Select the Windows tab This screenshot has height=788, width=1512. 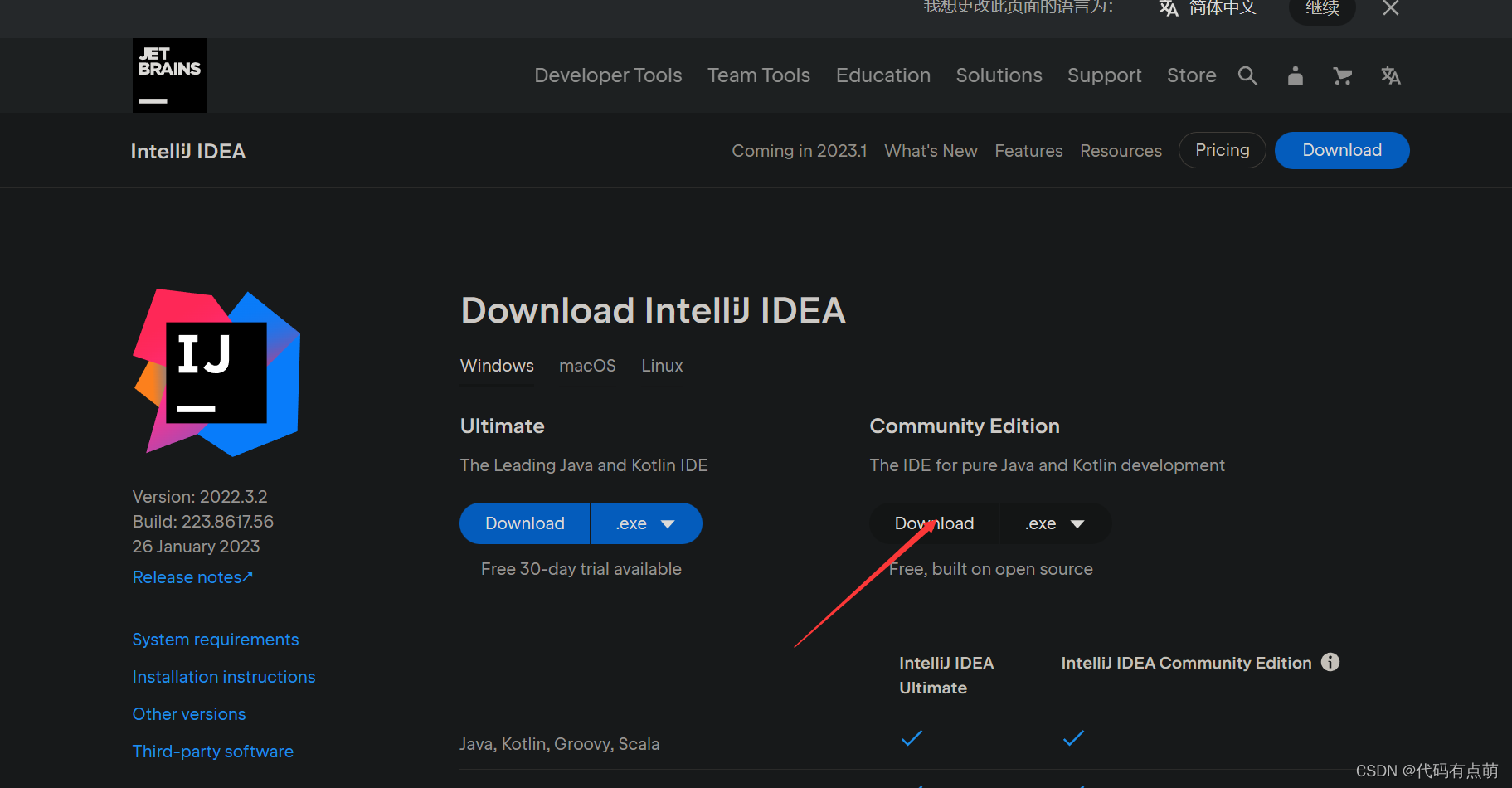497,366
